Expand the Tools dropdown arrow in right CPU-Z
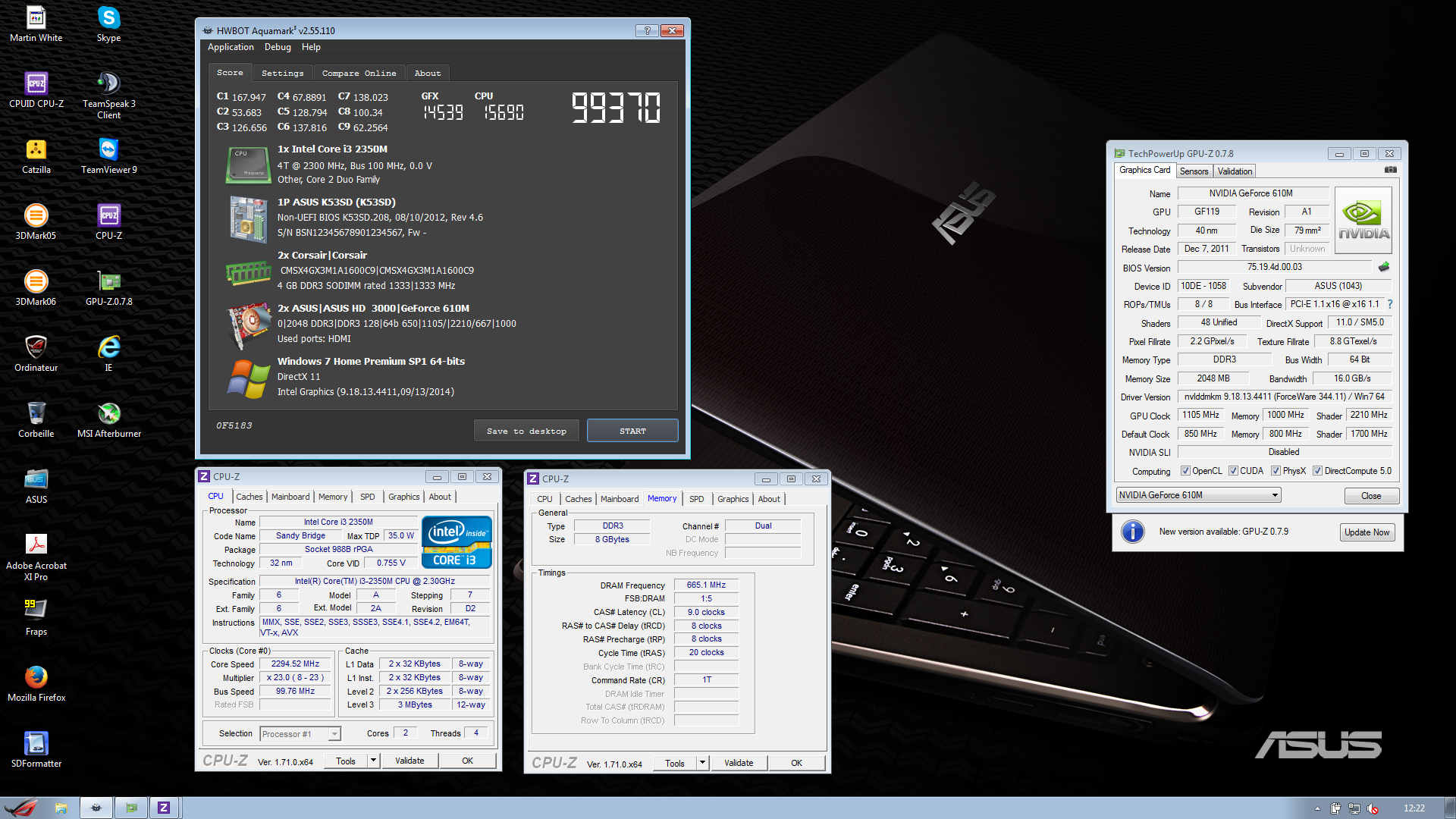Viewport: 1456px width, 819px height. click(x=702, y=763)
